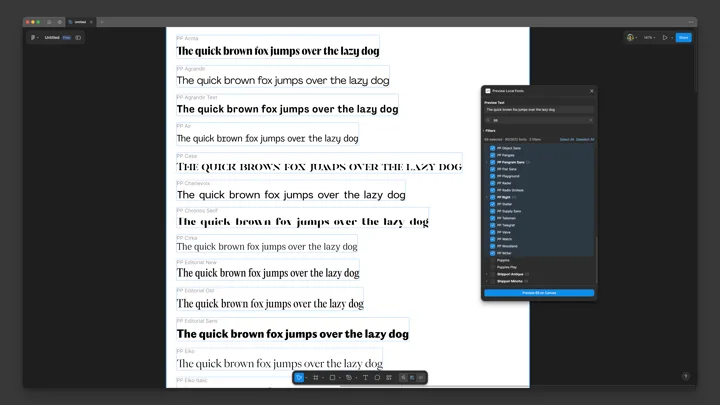Click the canvas horizontal scrollbar

(x=434, y=387)
